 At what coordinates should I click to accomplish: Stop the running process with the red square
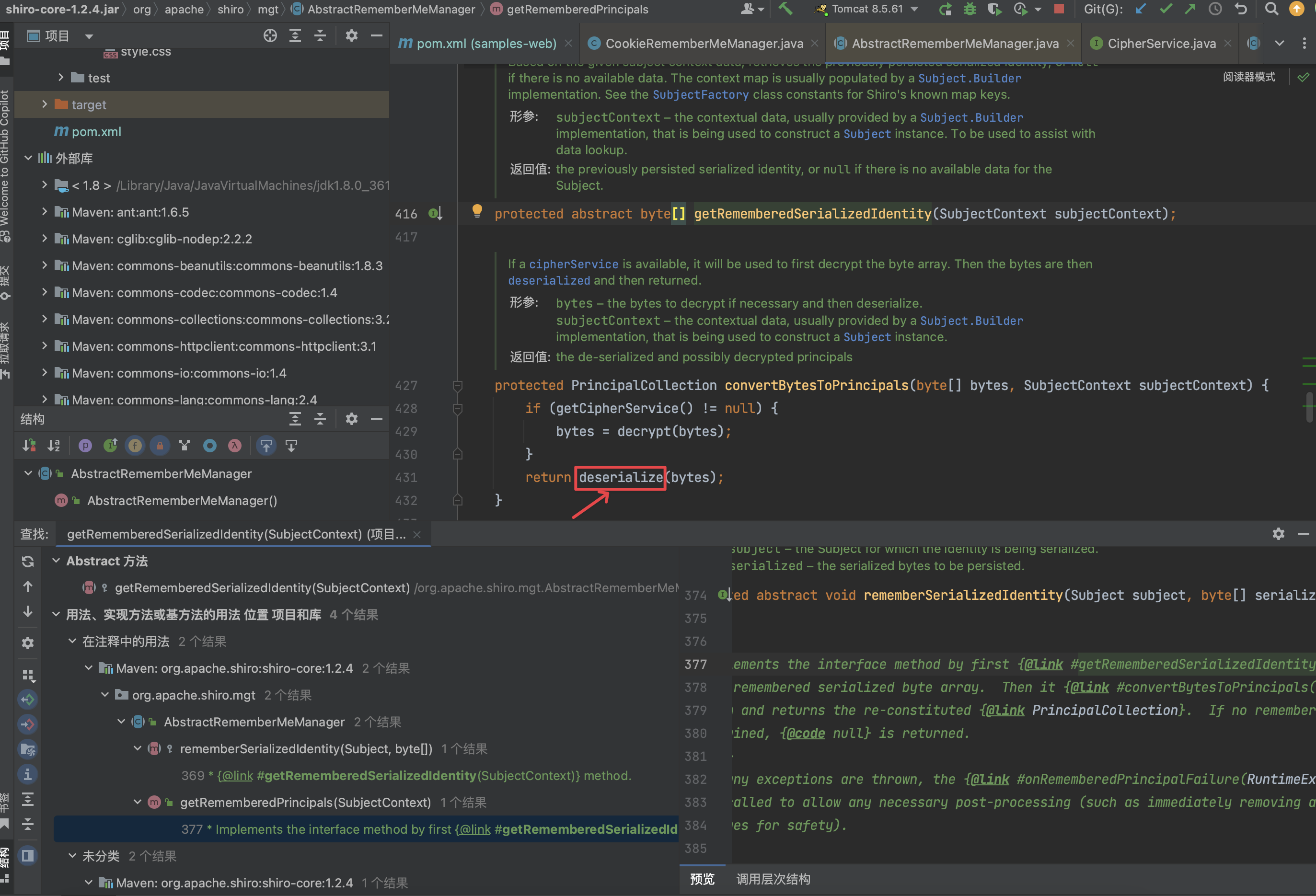click(x=1058, y=9)
